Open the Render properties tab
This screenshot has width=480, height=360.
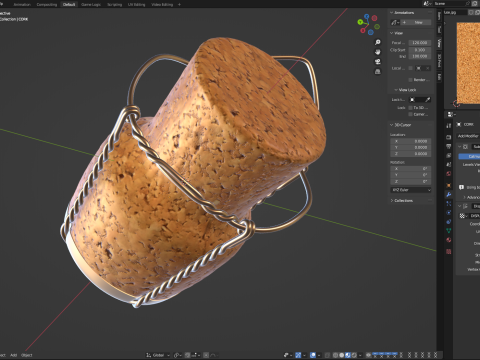pyautogui.click(x=449, y=137)
